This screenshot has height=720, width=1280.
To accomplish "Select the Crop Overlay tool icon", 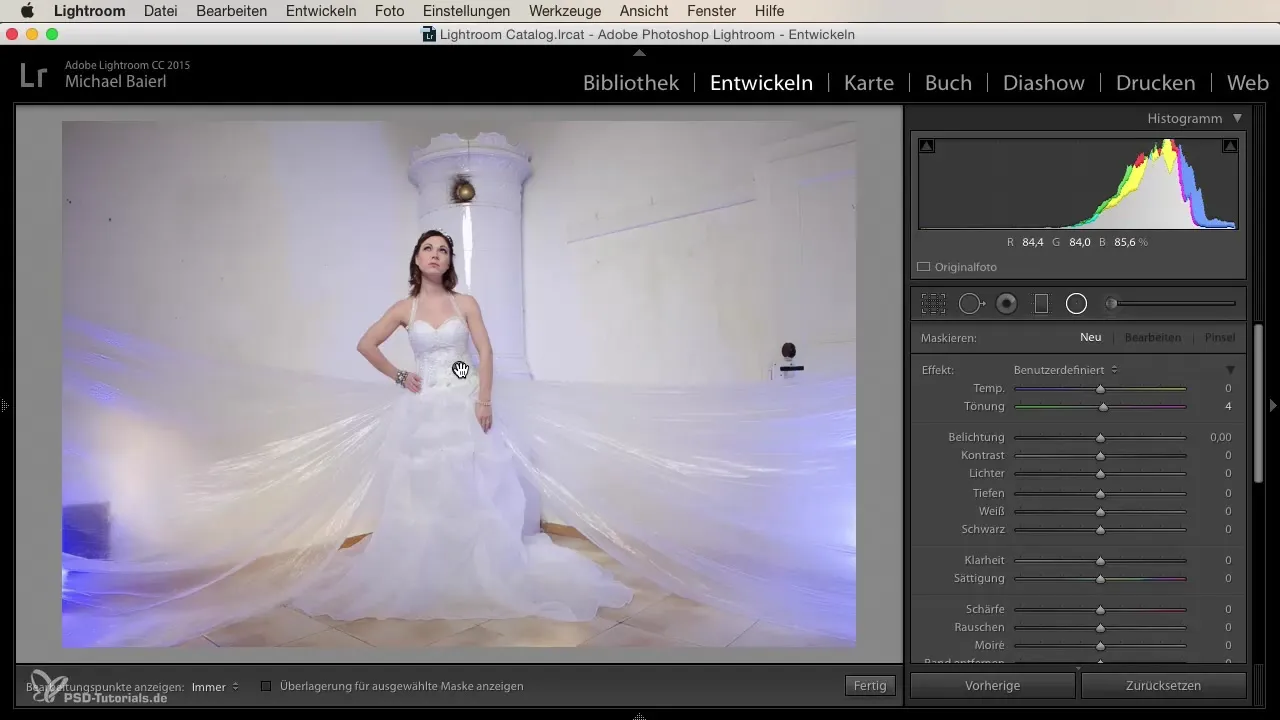I will coord(933,303).
